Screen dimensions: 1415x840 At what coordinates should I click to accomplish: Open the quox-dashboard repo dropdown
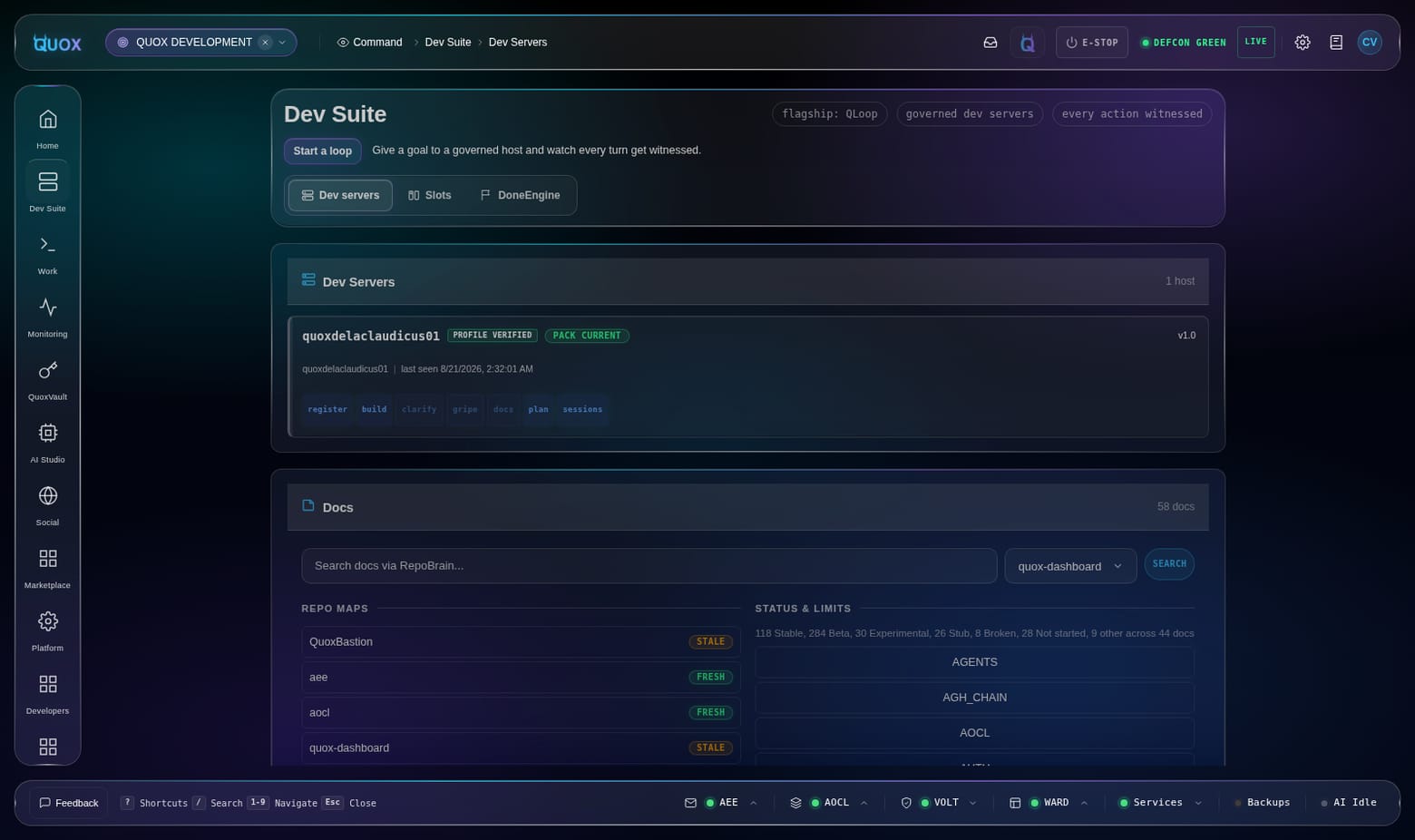(1070, 566)
